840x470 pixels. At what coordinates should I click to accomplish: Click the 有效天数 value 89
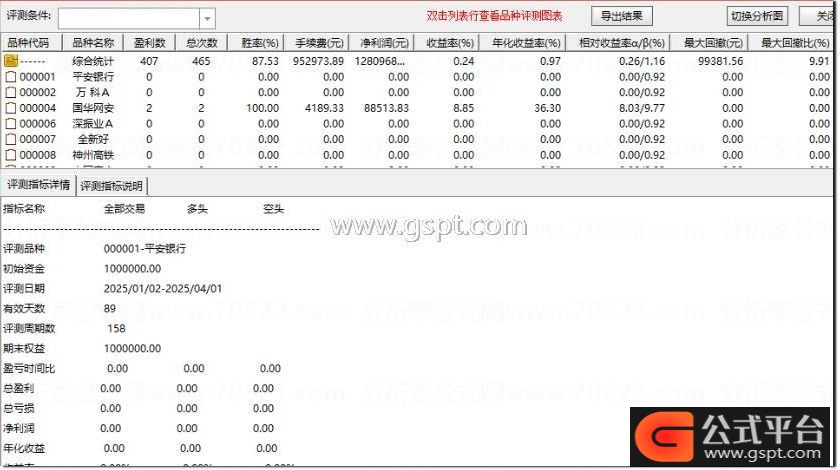pyautogui.click(x=109, y=308)
